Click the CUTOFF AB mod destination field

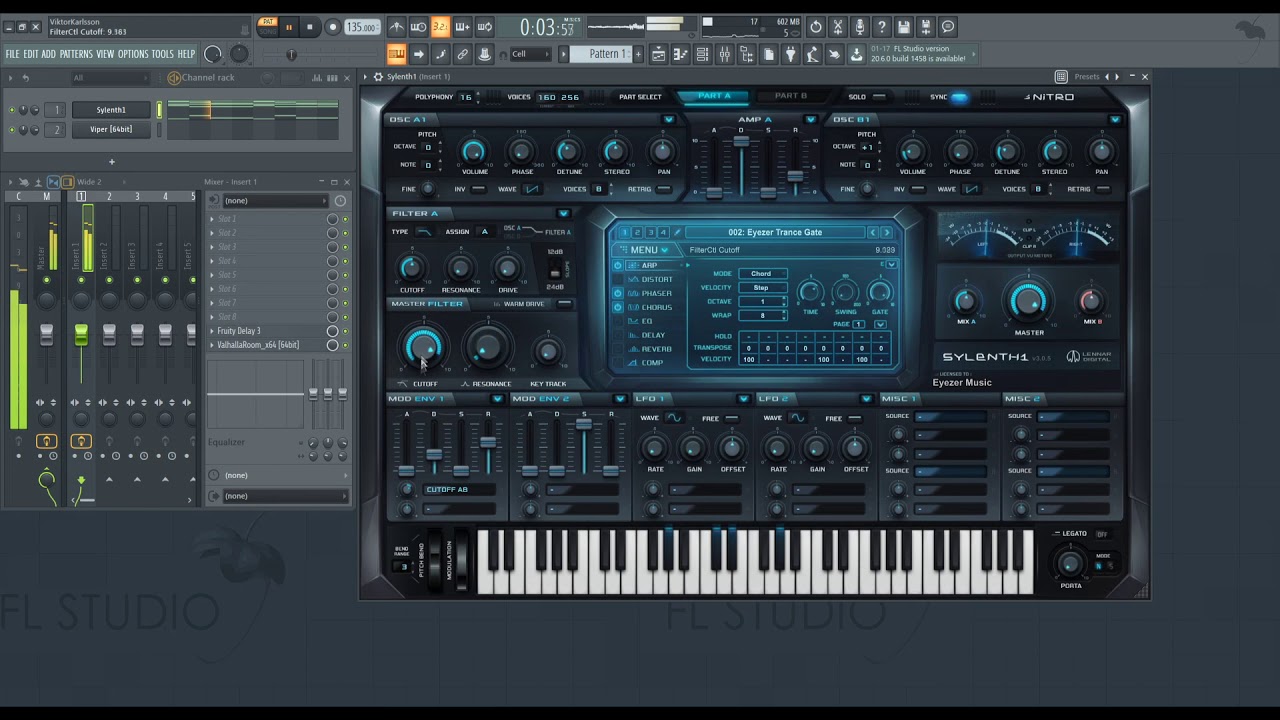coord(459,489)
